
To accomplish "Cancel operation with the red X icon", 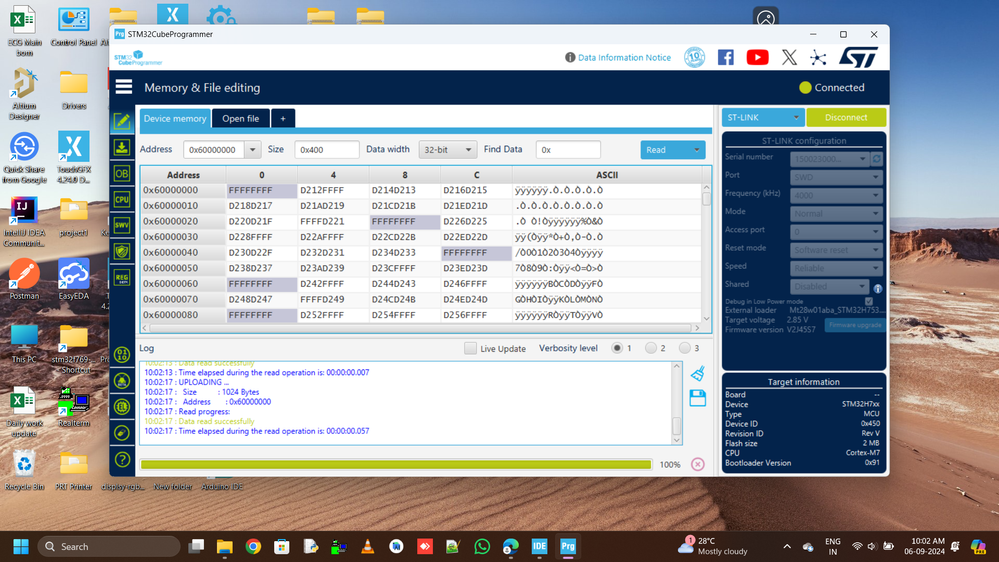I will coord(698,465).
